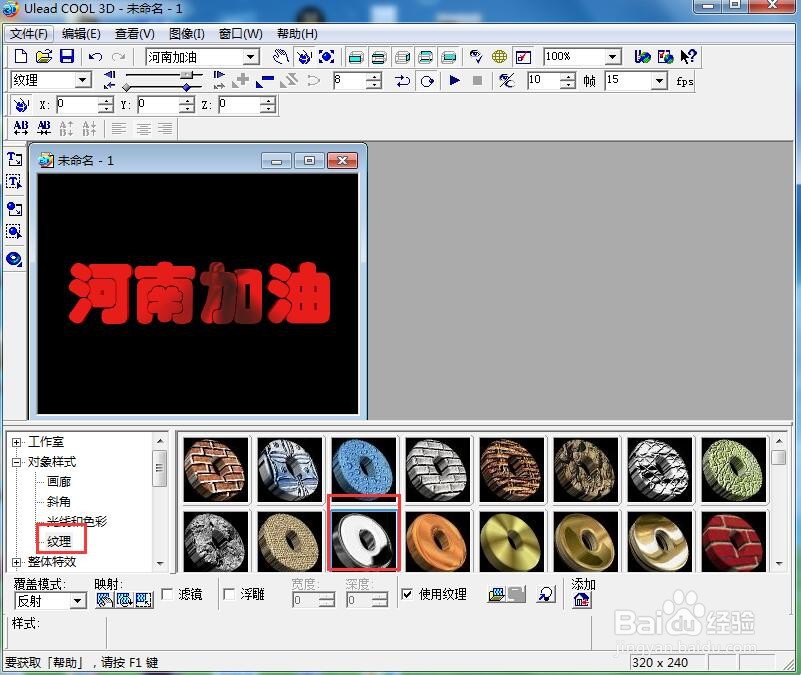The width and height of the screenshot is (801, 675).
Task: Increase the total frames 10 stepper
Action: coord(568,77)
